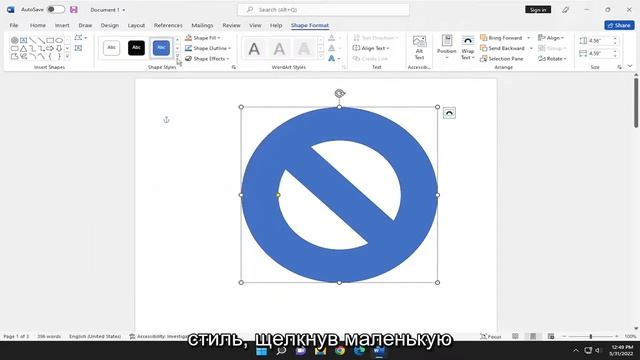Open the Text Effects dropdown

[x=335, y=59]
